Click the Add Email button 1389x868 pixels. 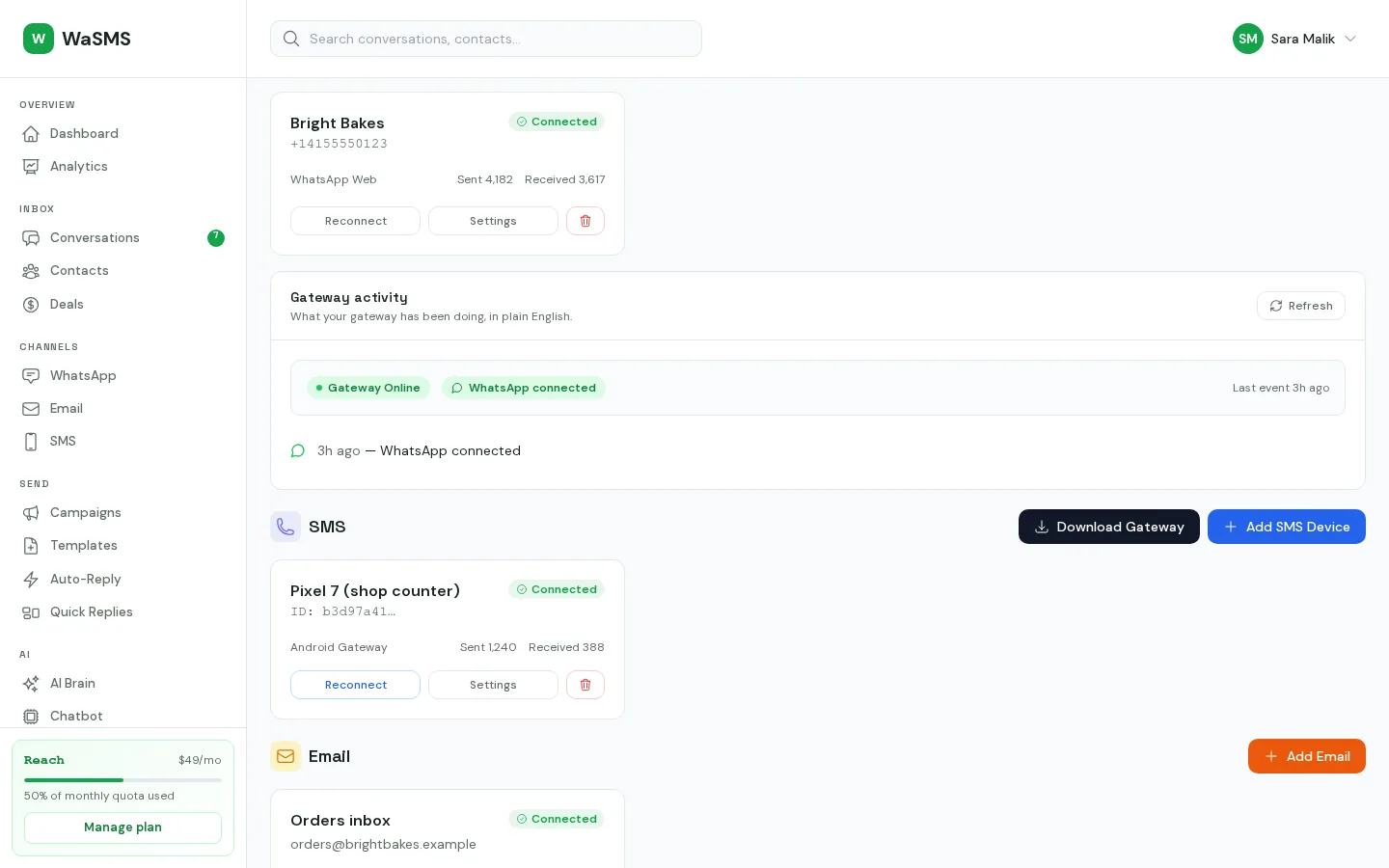1307,756
